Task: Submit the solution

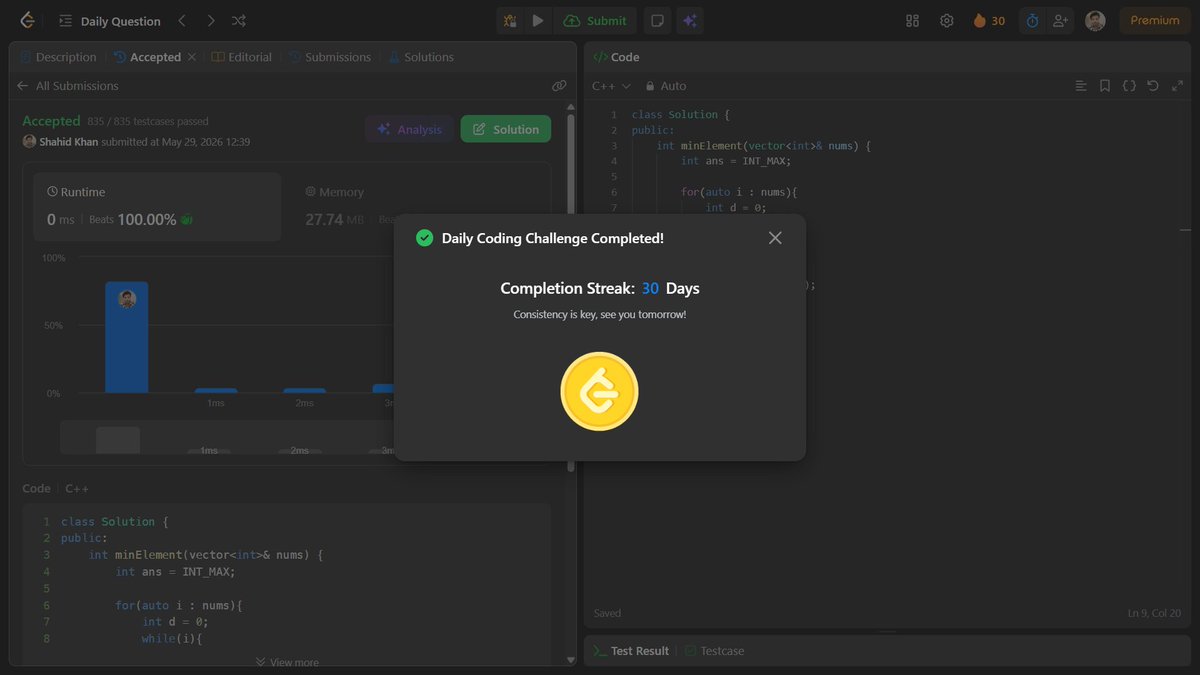Action: [595, 20]
